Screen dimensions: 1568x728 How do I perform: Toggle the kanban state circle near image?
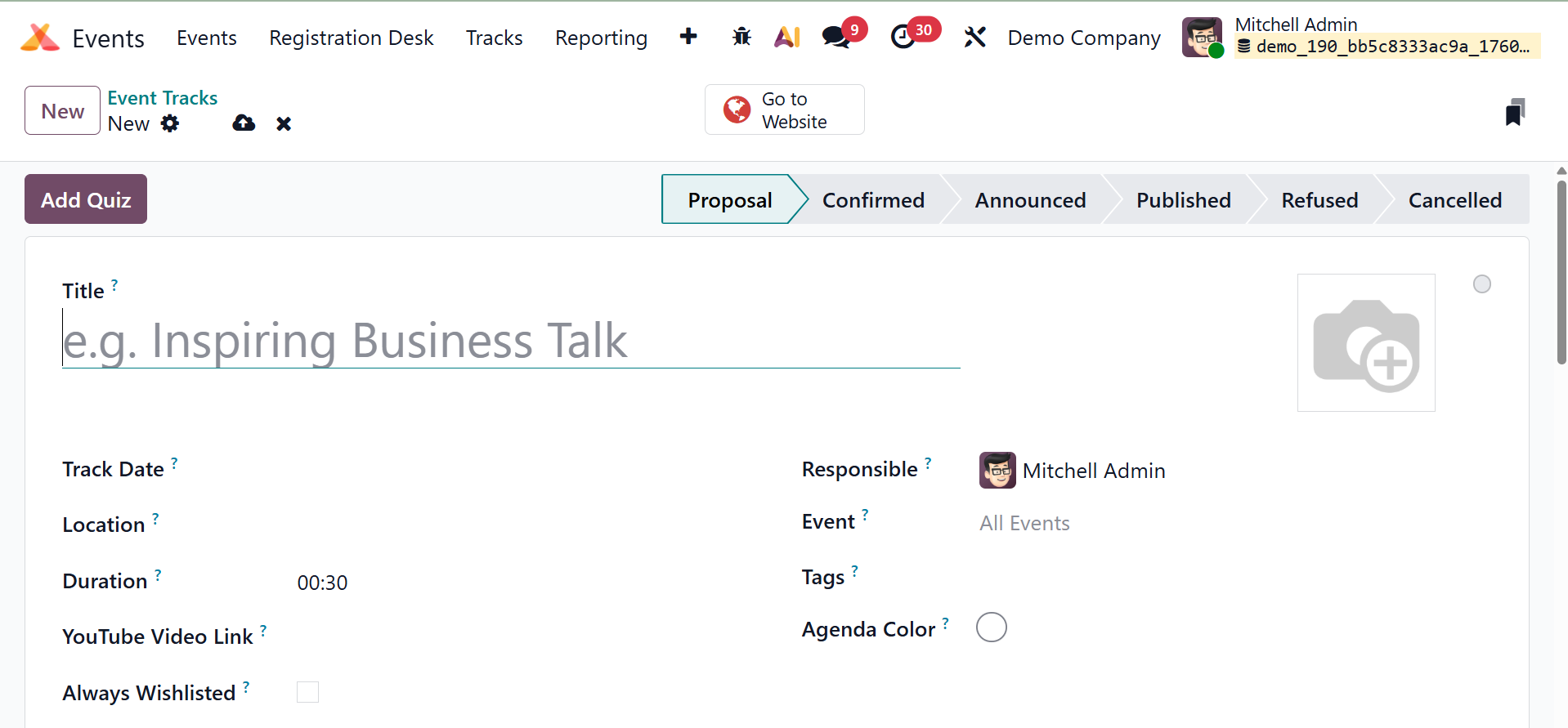point(1481,284)
